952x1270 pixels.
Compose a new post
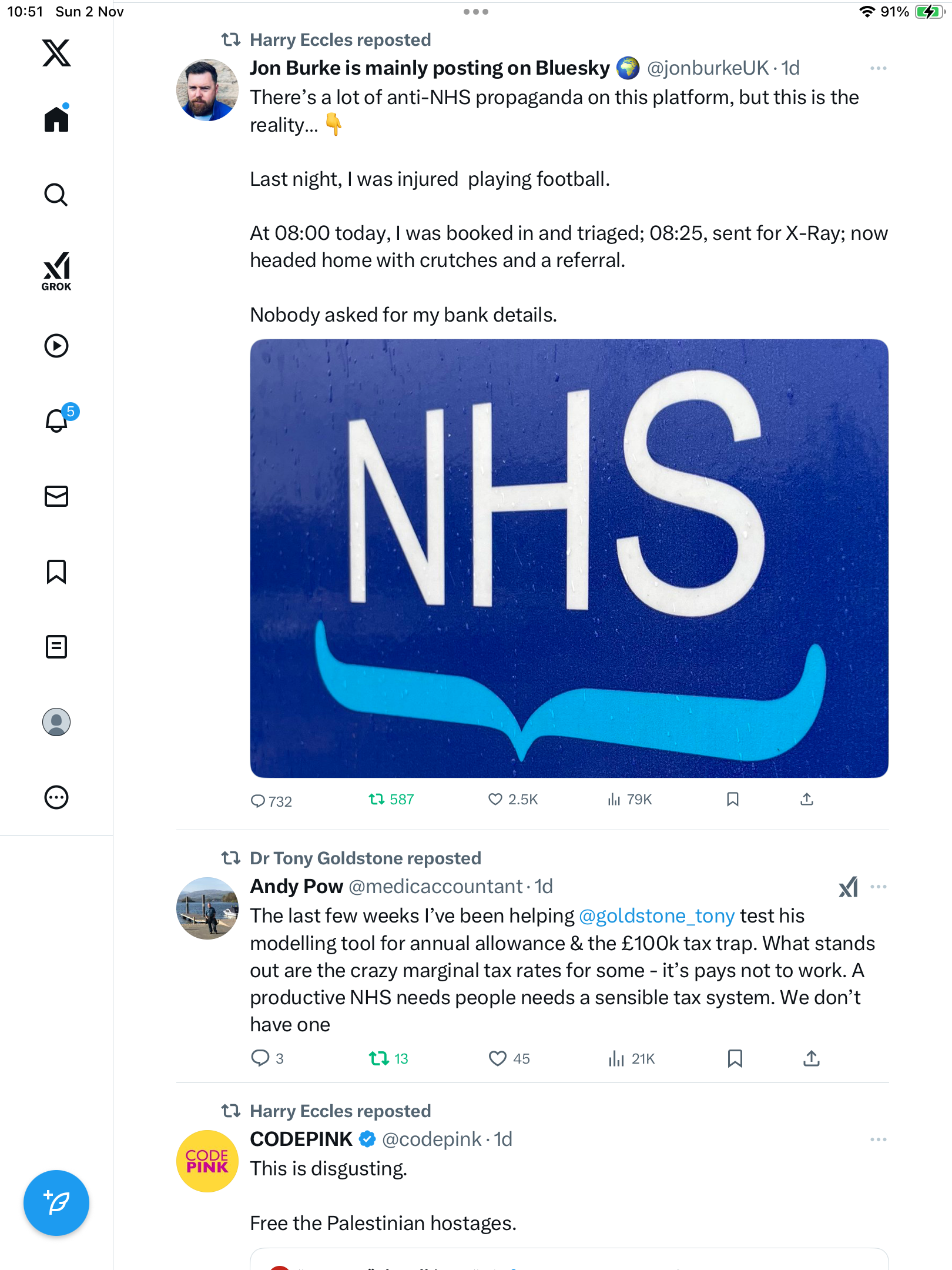[x=56, y=1203]
